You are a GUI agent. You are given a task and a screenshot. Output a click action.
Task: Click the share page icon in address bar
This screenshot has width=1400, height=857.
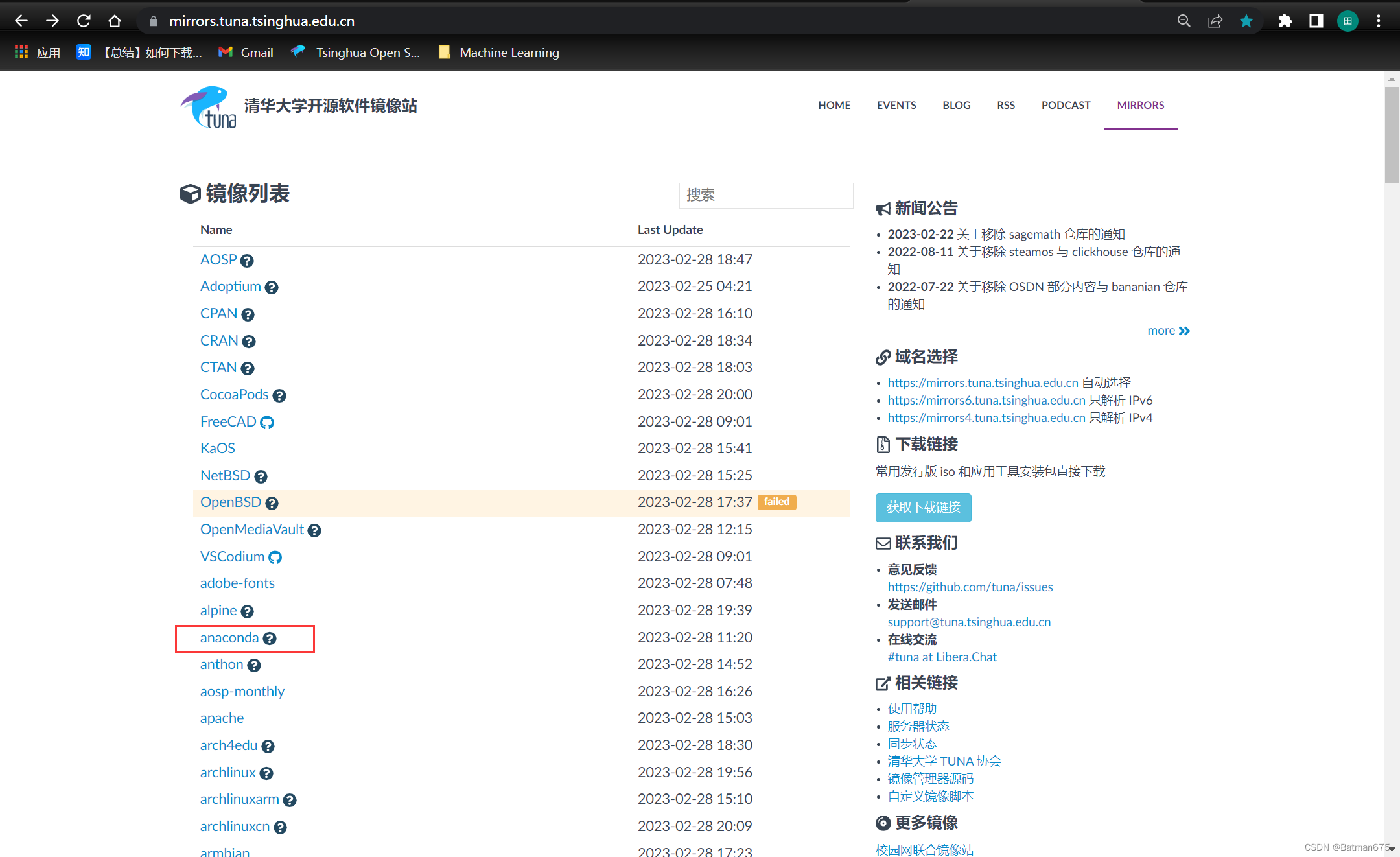click(1215, 21)
